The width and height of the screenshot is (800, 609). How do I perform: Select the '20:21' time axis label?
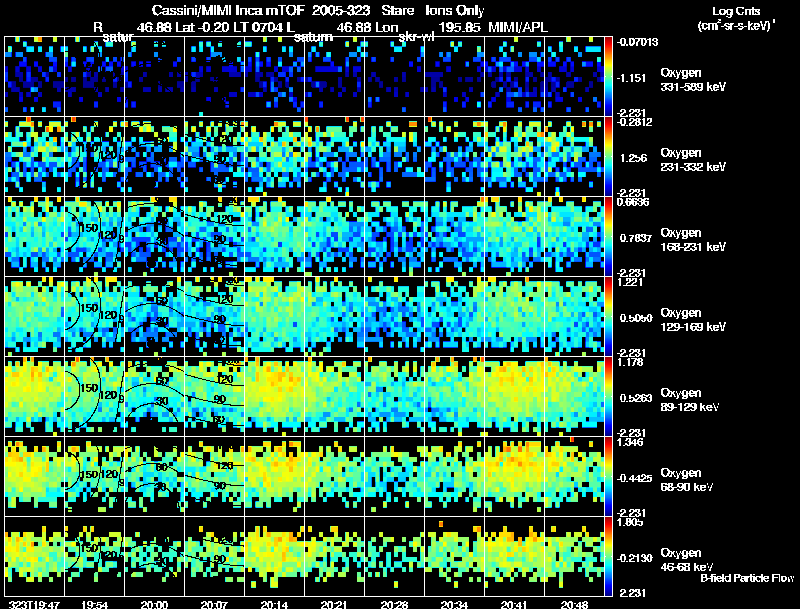(334, 604)
